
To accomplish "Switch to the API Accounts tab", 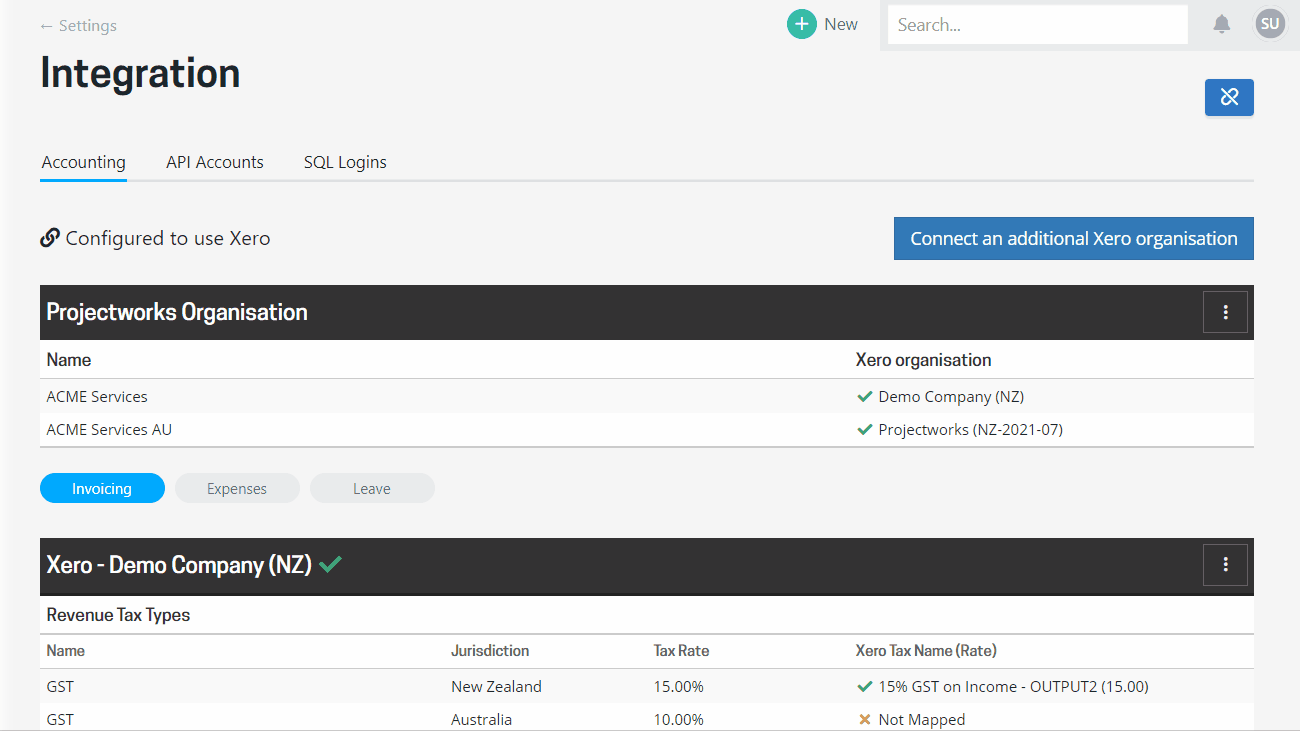I will pyautogui.click(x=214, y=162).
